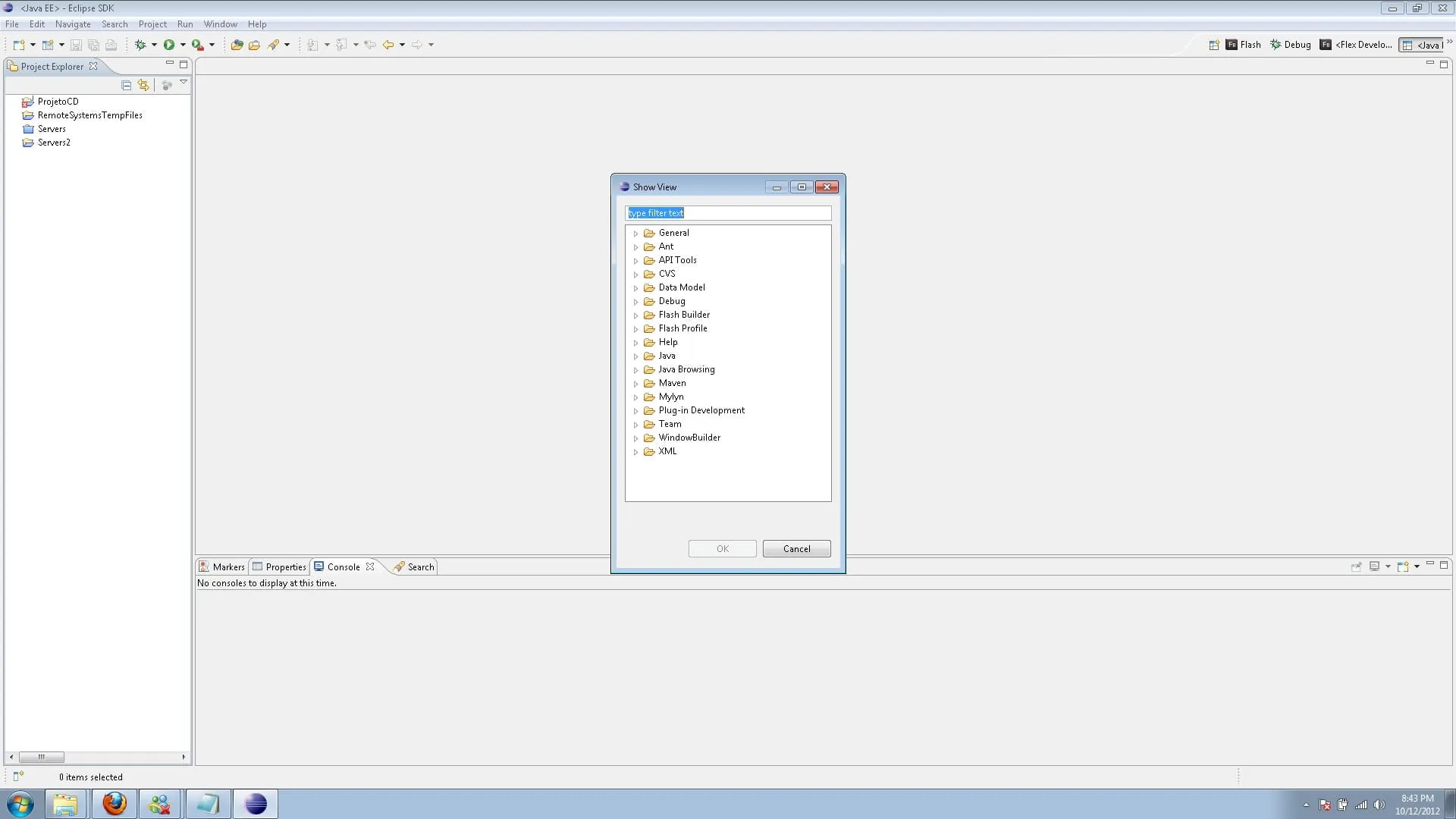Viewport: 1456px width, 819px height.
Task: Switch to the Debug perspective
Action: [1291, 45]
